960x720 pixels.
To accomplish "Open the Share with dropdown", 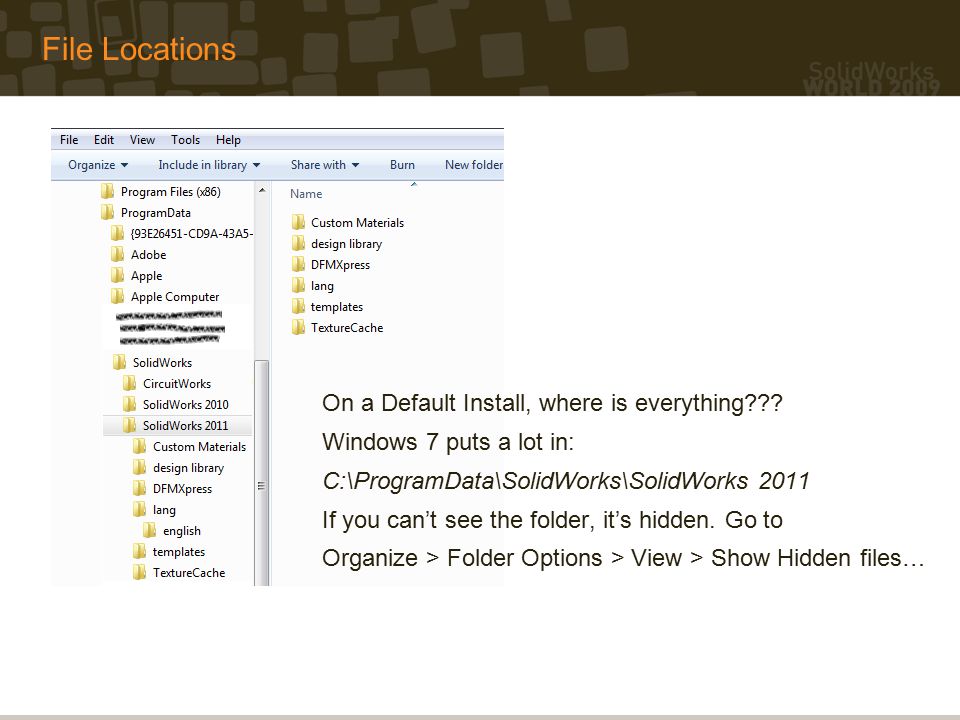I will (324, 165).
